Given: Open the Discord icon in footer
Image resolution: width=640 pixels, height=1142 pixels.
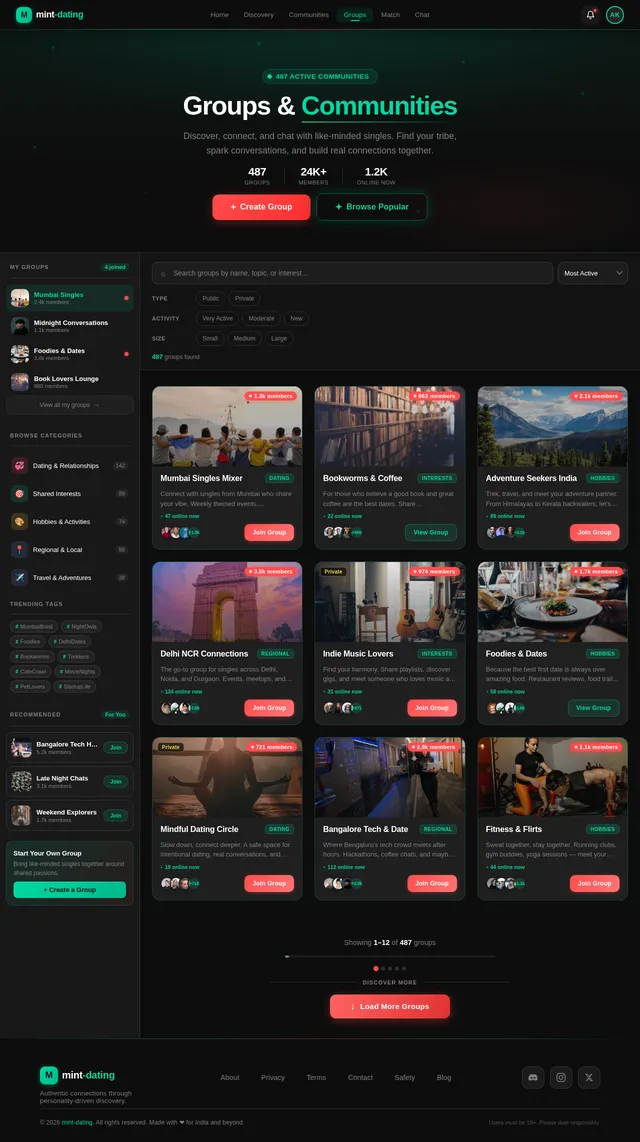Looking at the screenshot, I should pos(533,1077).
